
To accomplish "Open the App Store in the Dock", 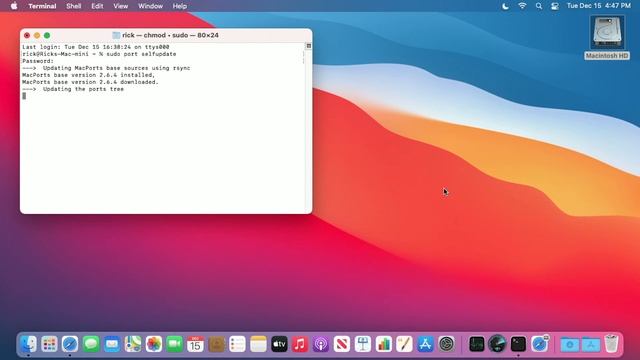I will click(425, 344).
